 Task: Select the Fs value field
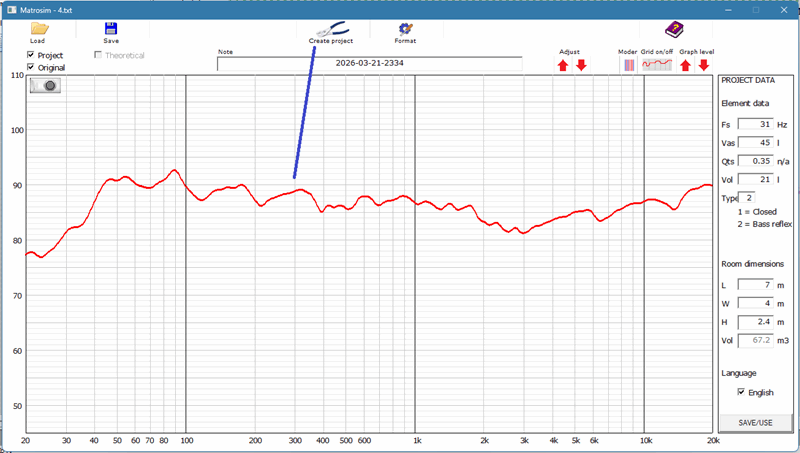point(755,125)
